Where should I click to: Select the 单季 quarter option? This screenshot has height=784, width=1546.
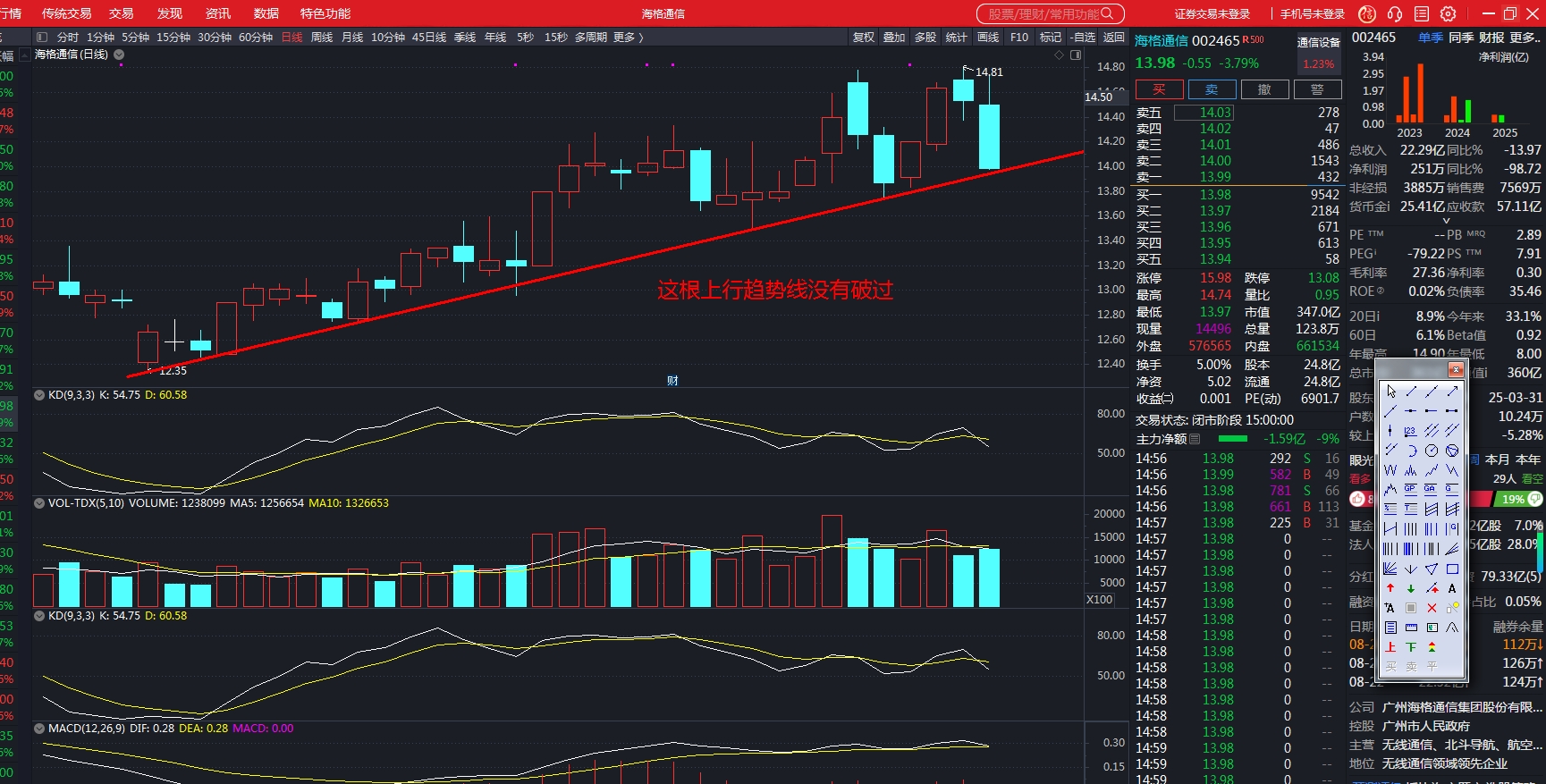pyautogui.click(x=1431, y=37)
